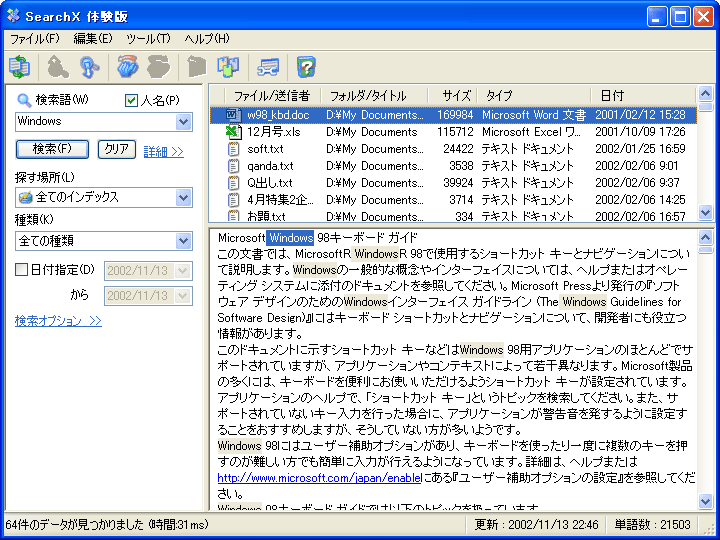Open the 編集(E) menu
Screen dimensions: 720x540
92,39
